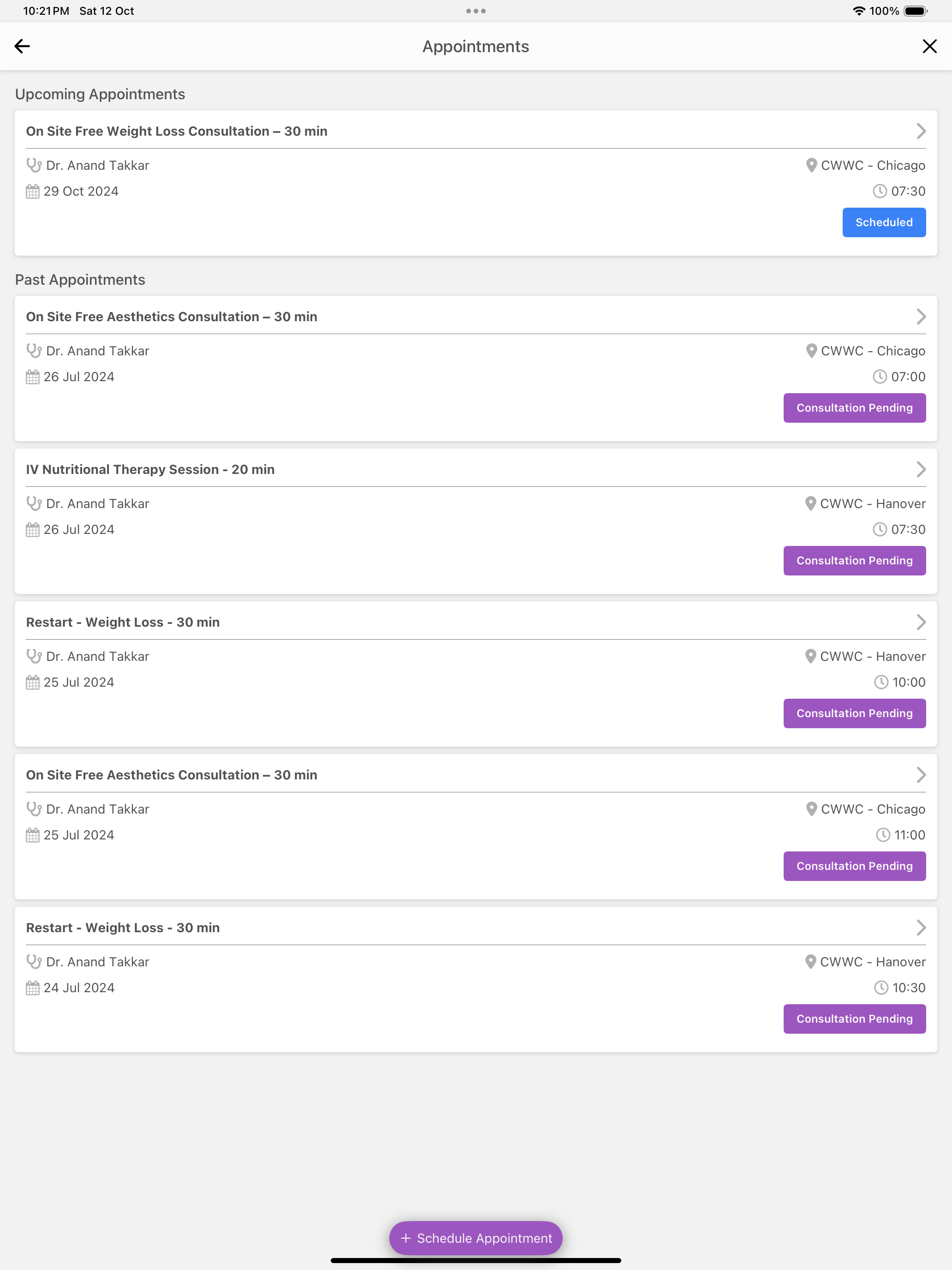Close the Appointments screen with X
Viewport: 952px width, 1270px height.
(929, 46)
